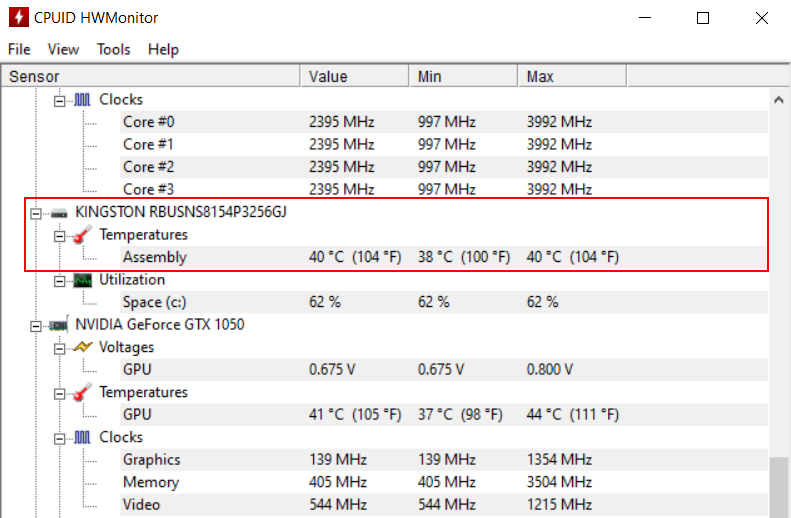Click Assembly value 40 °C (104 °F)
This screenshot has width=791, height=518.
pyautogui.click(x=355, y=257)
